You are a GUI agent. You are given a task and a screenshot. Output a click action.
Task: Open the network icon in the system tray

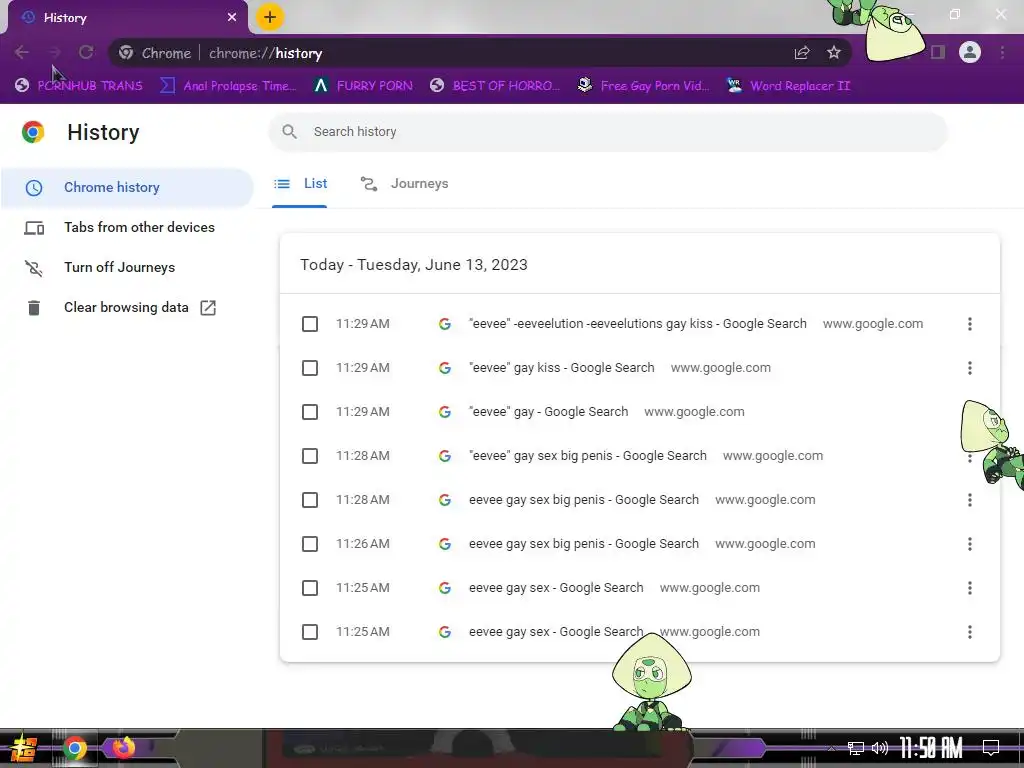point(856,748)
